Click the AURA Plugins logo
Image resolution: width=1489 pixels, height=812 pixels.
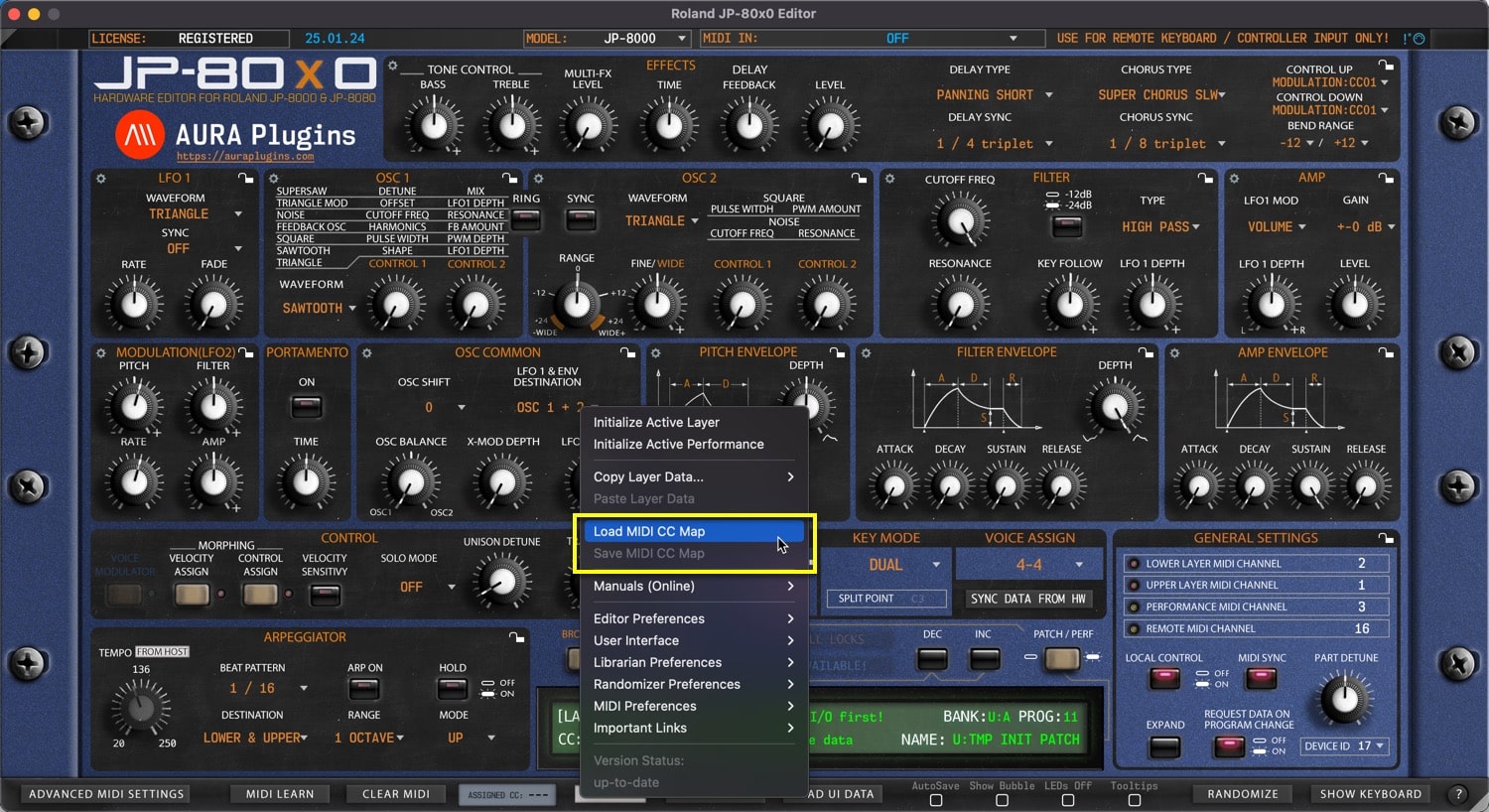140,134
